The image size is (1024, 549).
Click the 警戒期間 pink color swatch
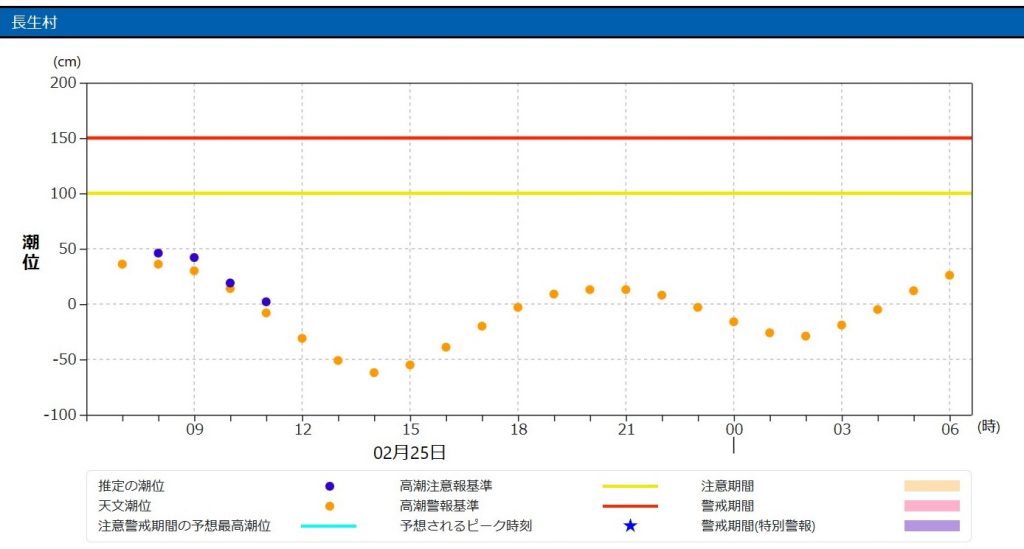[x=932, y=506]
